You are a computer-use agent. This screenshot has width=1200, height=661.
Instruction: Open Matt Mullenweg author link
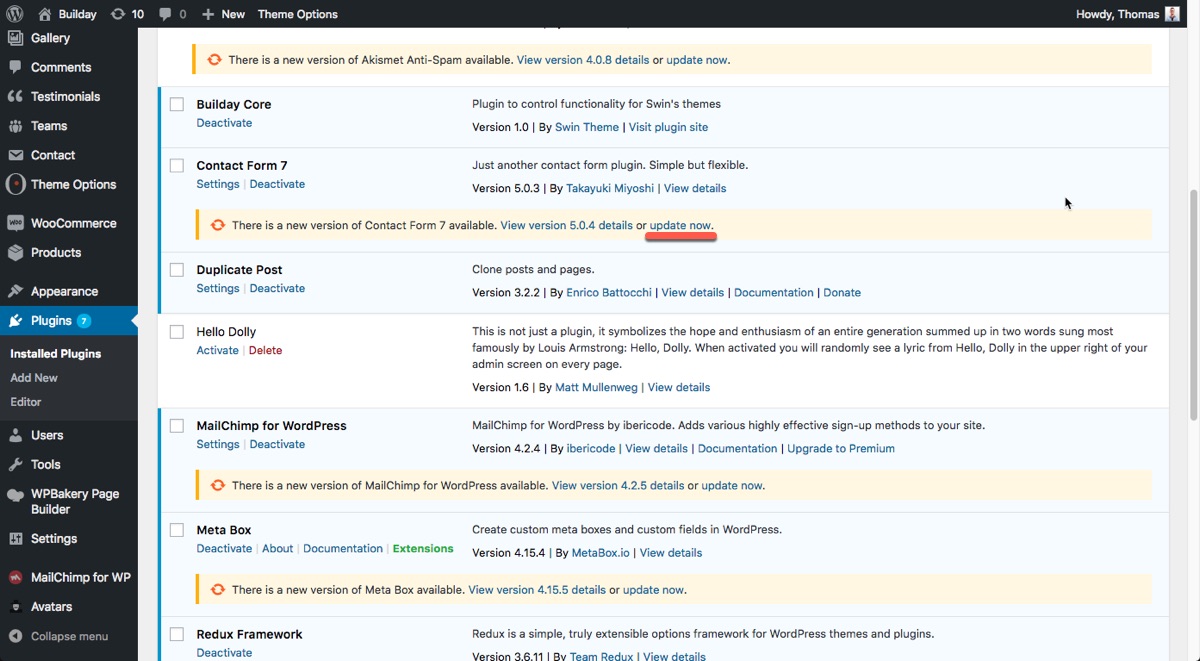pos(598,387)
